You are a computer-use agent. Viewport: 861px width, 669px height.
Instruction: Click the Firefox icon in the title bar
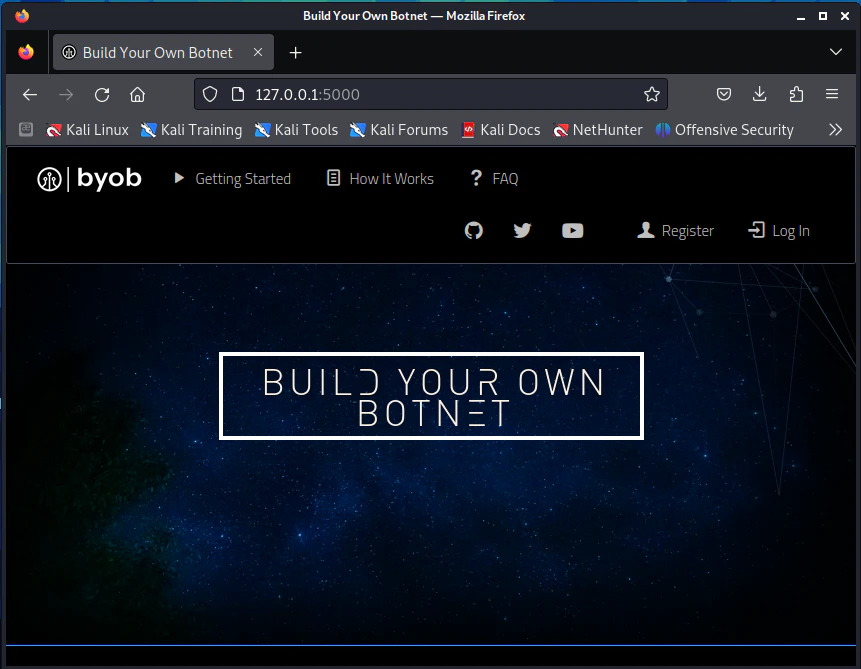click(22, 15)
